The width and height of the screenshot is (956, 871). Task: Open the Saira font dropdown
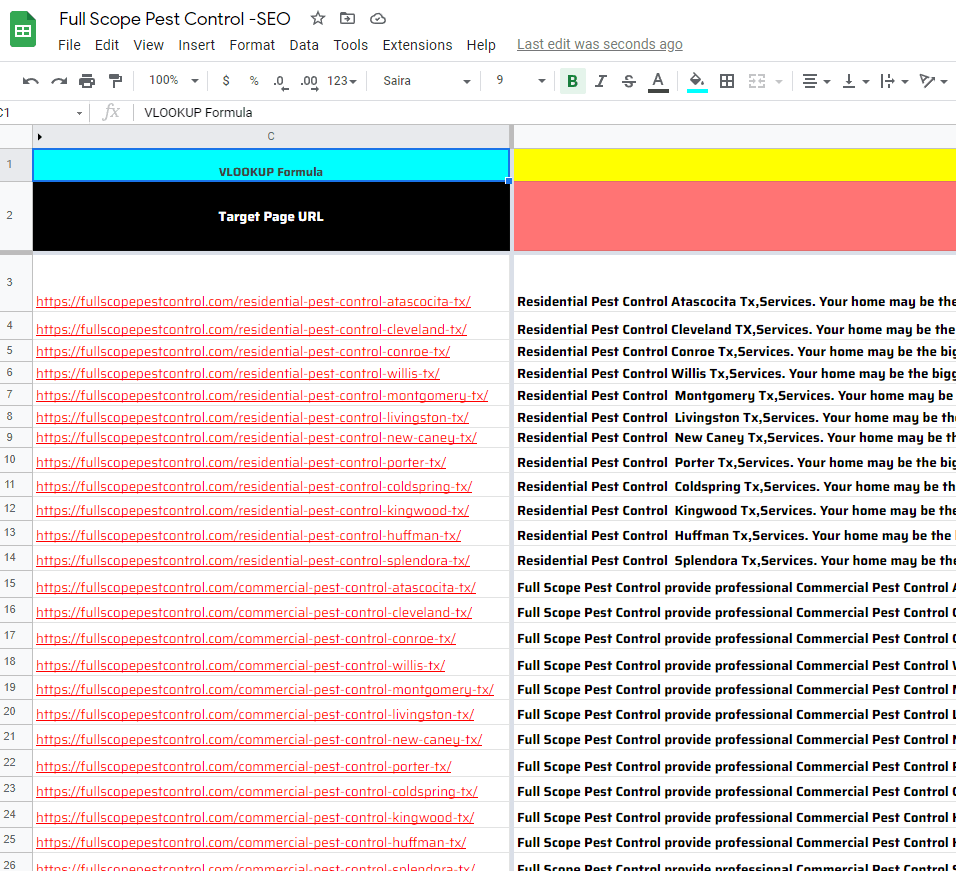[x=426, y=81]
